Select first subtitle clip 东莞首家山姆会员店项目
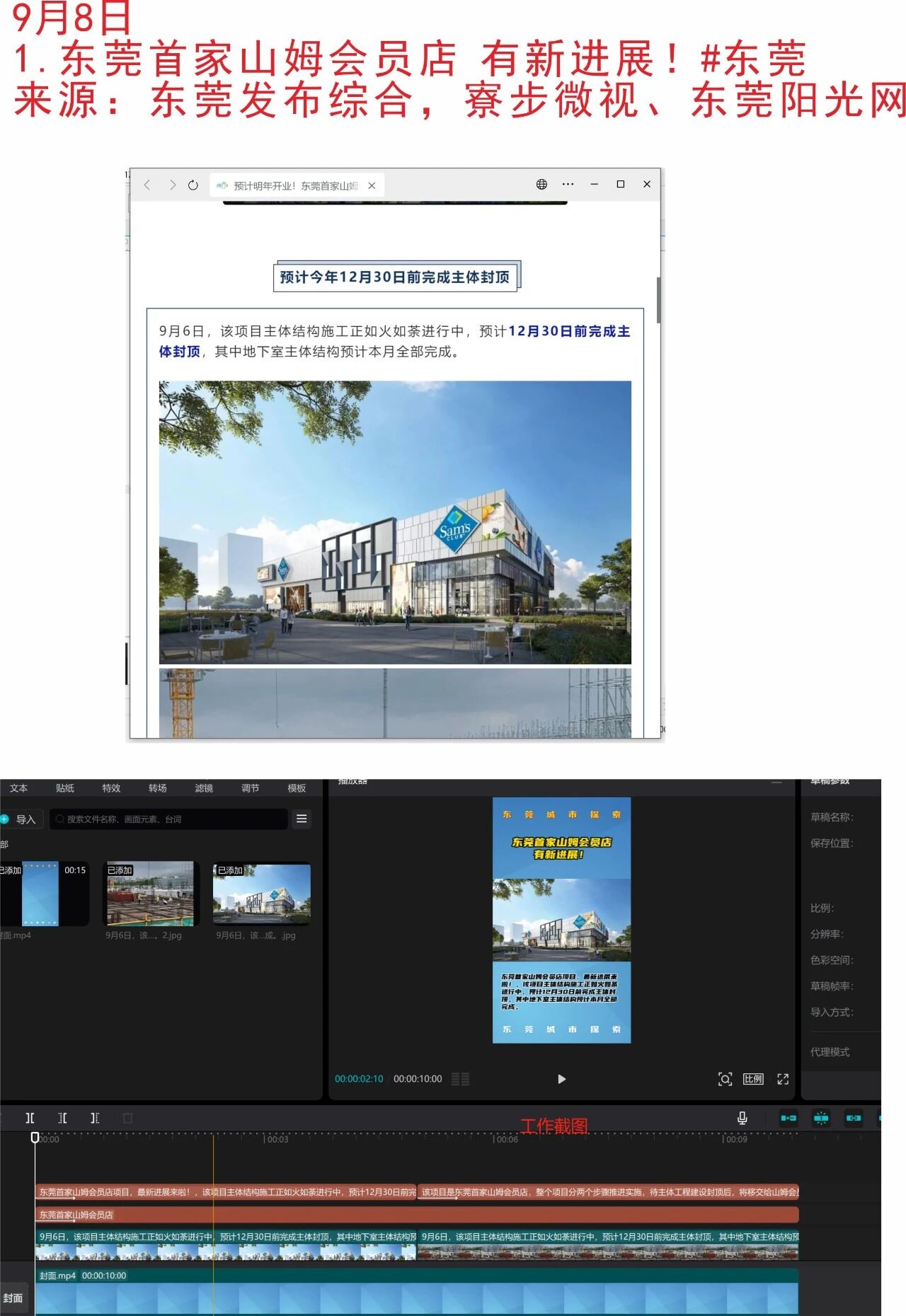The height and width of the screenshot is (1316, 906). [x=226, y=1192]
